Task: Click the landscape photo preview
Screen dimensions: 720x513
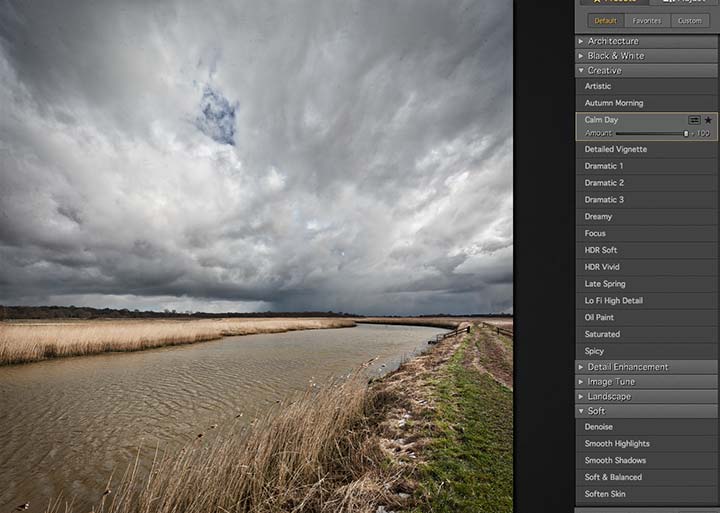Action: (256, 256)
